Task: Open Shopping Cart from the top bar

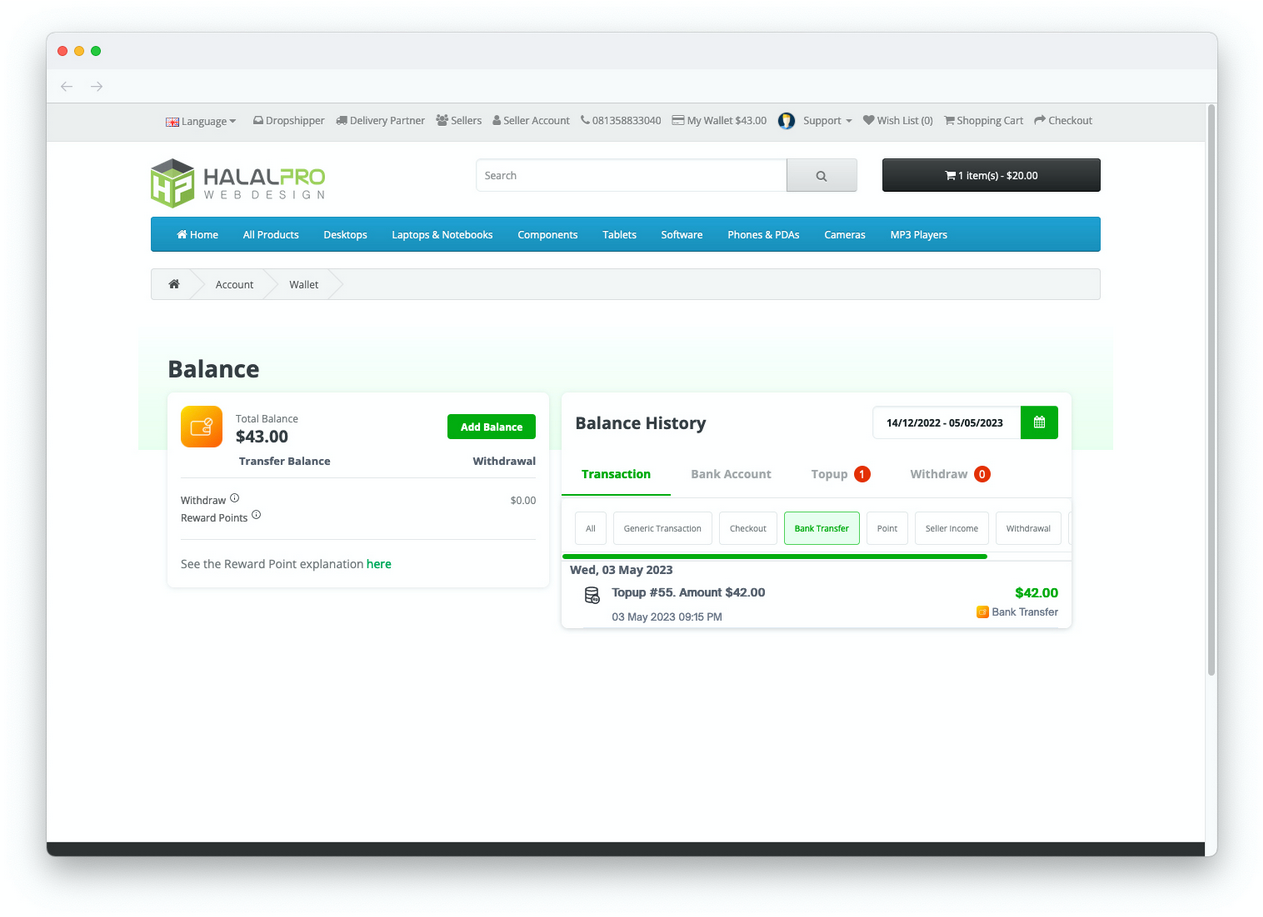Action: point(983,120)
